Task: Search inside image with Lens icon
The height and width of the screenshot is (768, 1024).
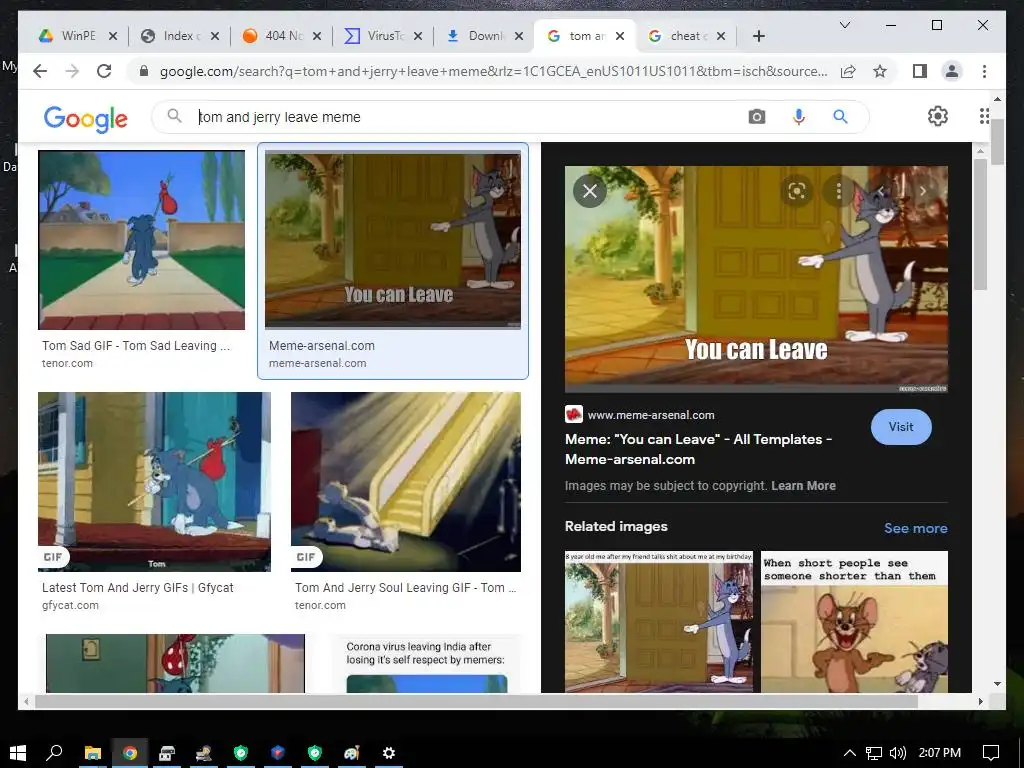Action: coord(797,191)
